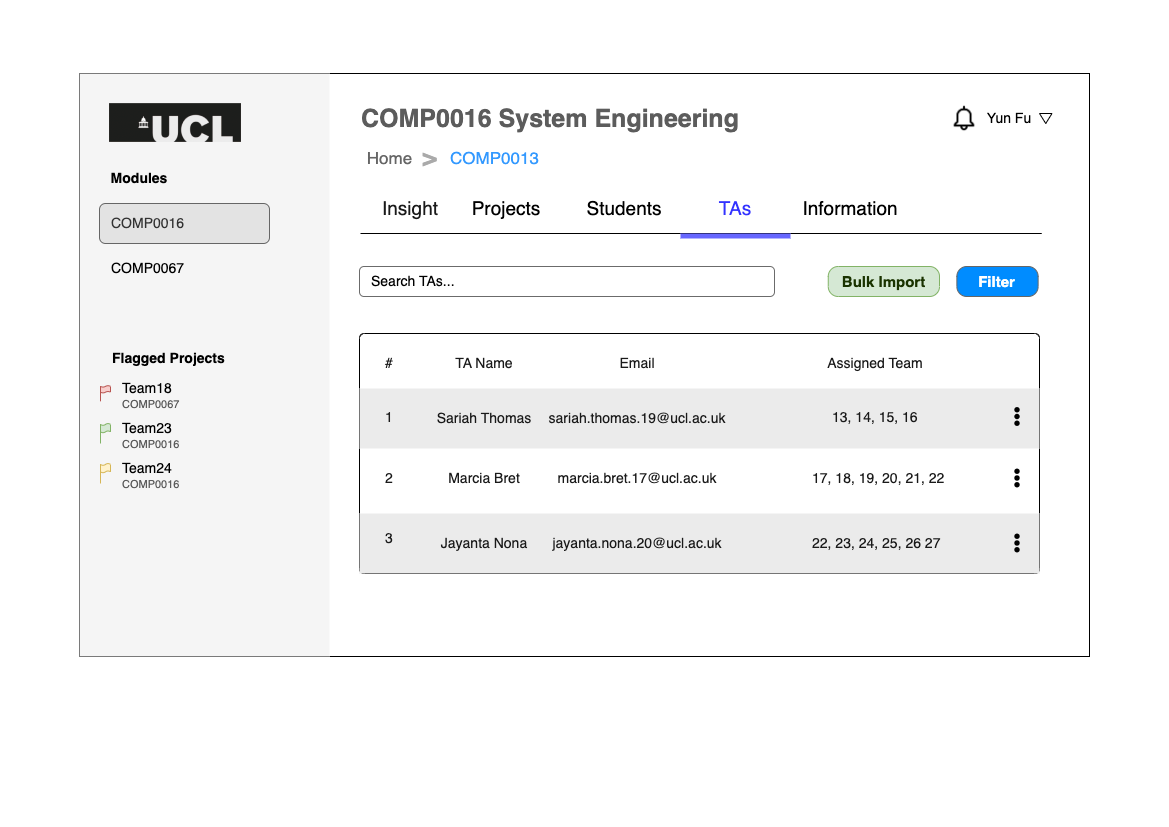The image size is (1169, 827).
Task: Select the Jayanta Nona name cell
Action: 484,544
